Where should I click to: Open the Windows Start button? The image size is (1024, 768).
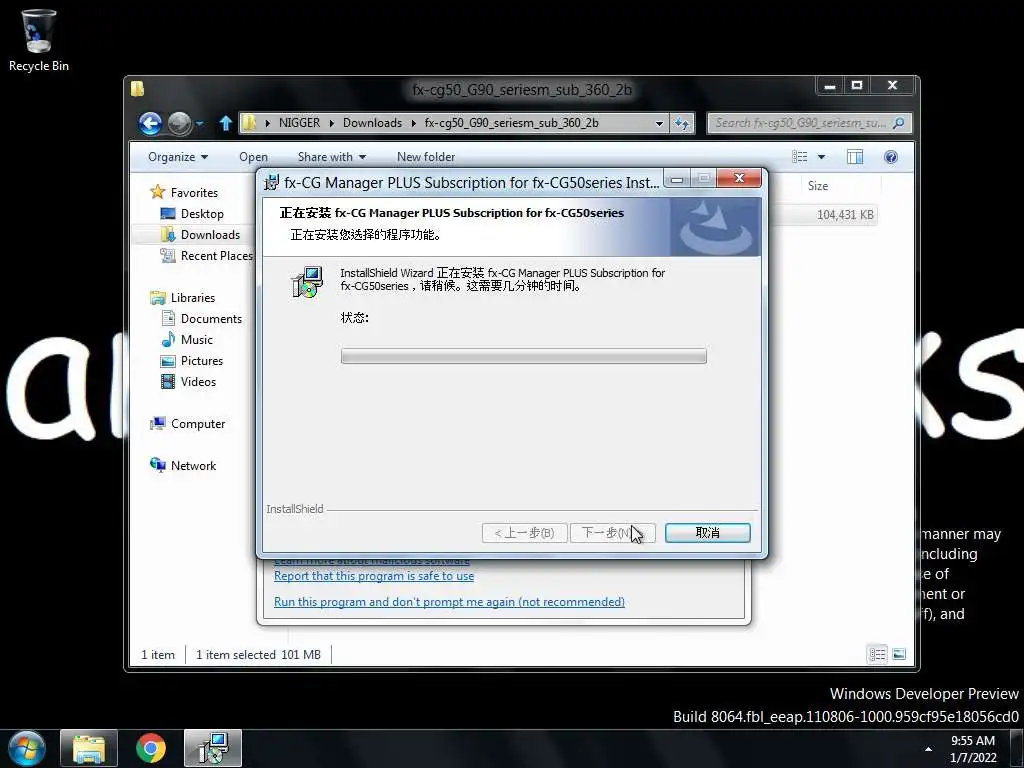tap(27, 748)
